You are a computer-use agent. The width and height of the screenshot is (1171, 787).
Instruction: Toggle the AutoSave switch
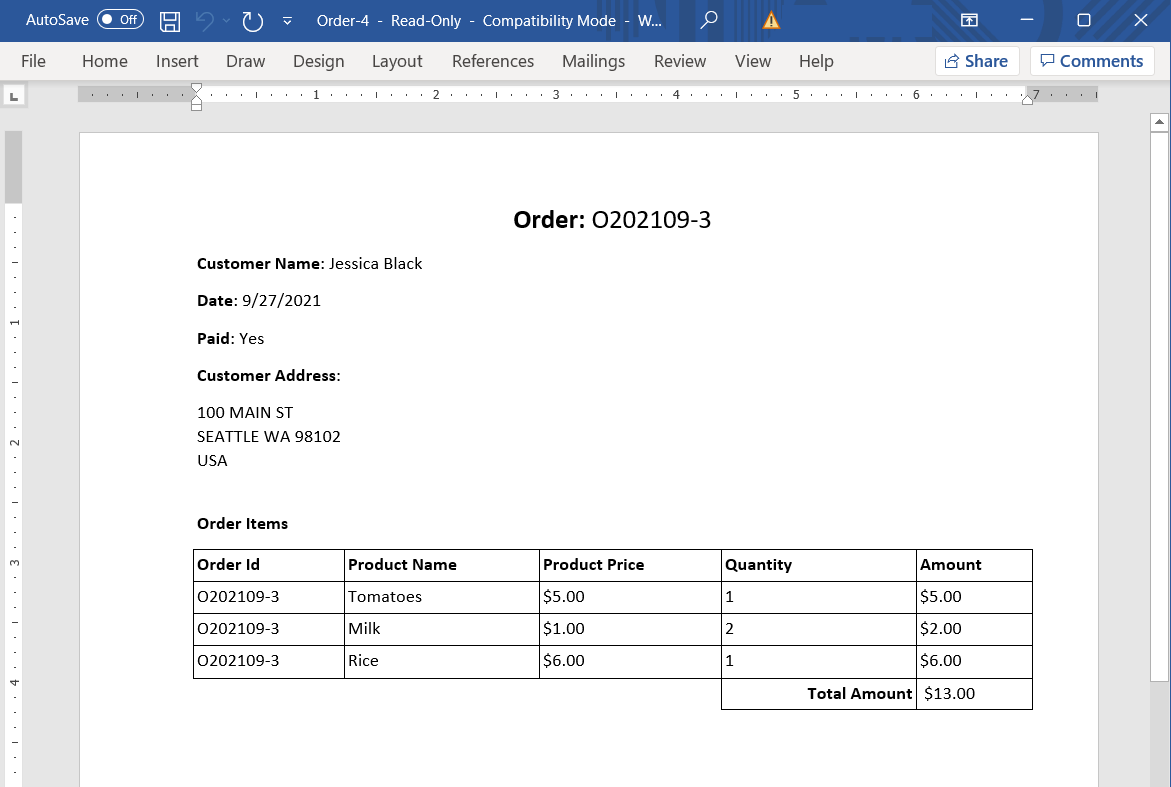[x=120, y=20]
